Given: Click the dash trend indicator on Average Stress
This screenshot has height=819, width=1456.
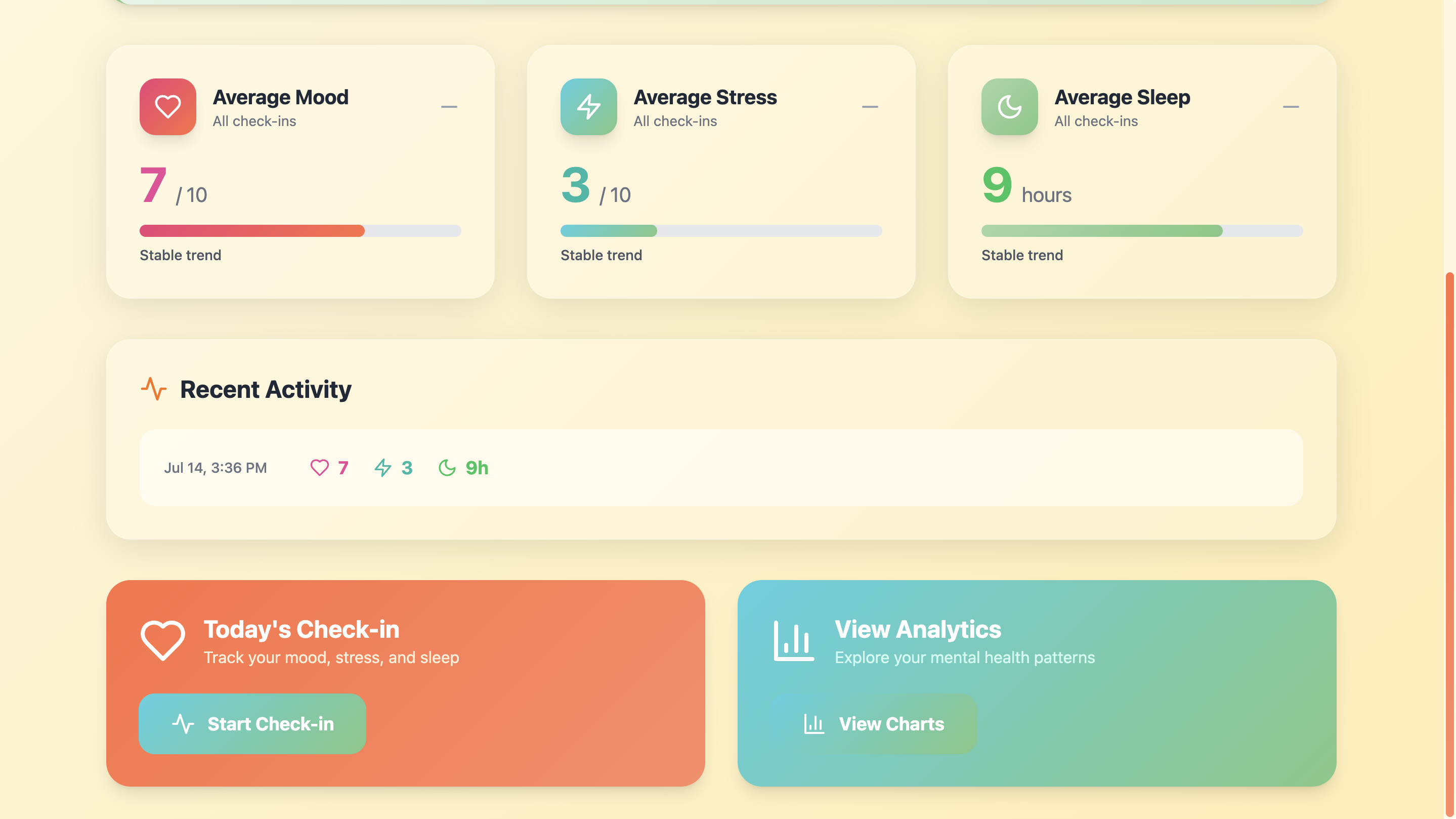Looking at the screenshot, I should (869, 106).
